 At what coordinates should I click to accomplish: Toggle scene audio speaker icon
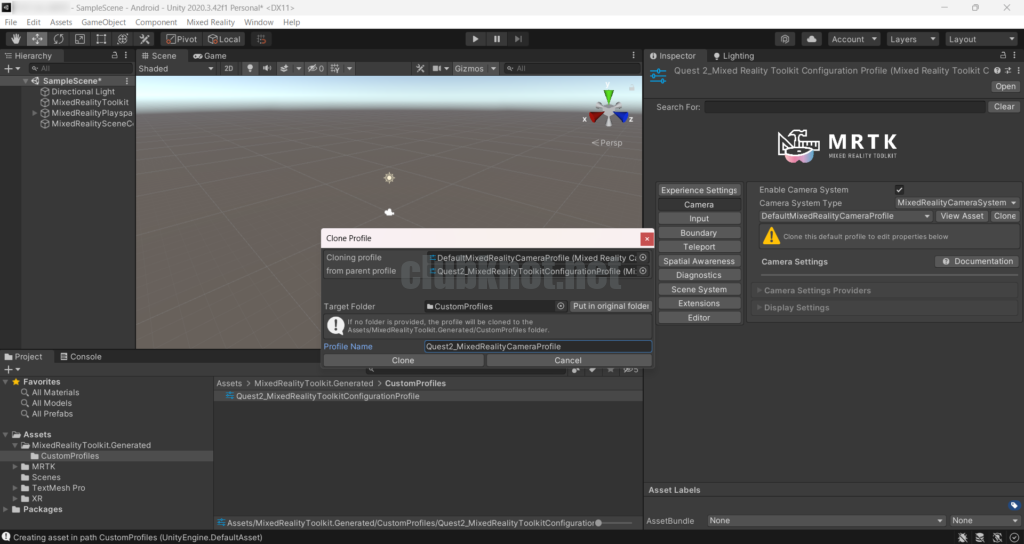pos(268,69)
